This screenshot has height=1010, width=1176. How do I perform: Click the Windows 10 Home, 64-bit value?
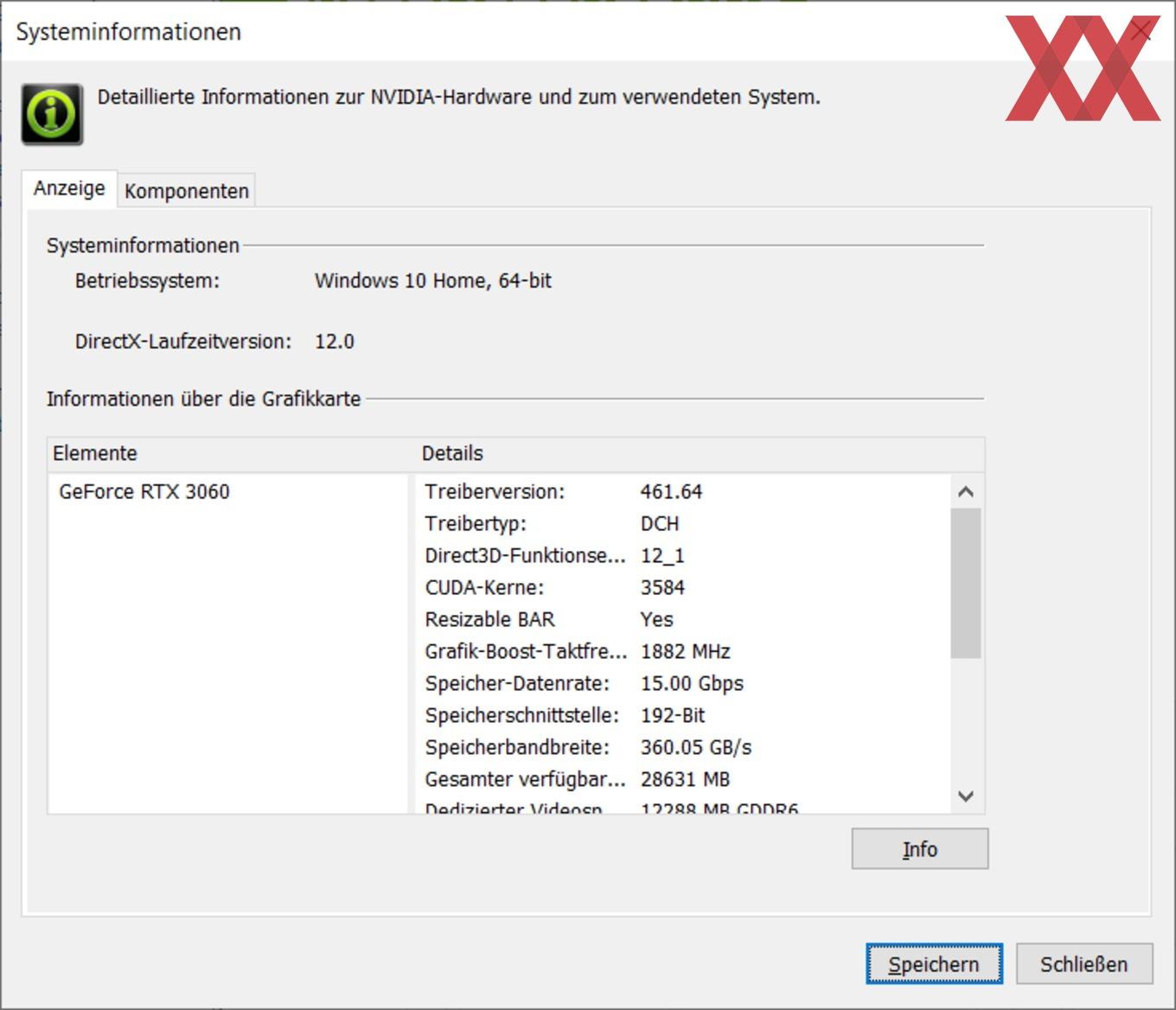pyautogui.click(x=433, y=281)
